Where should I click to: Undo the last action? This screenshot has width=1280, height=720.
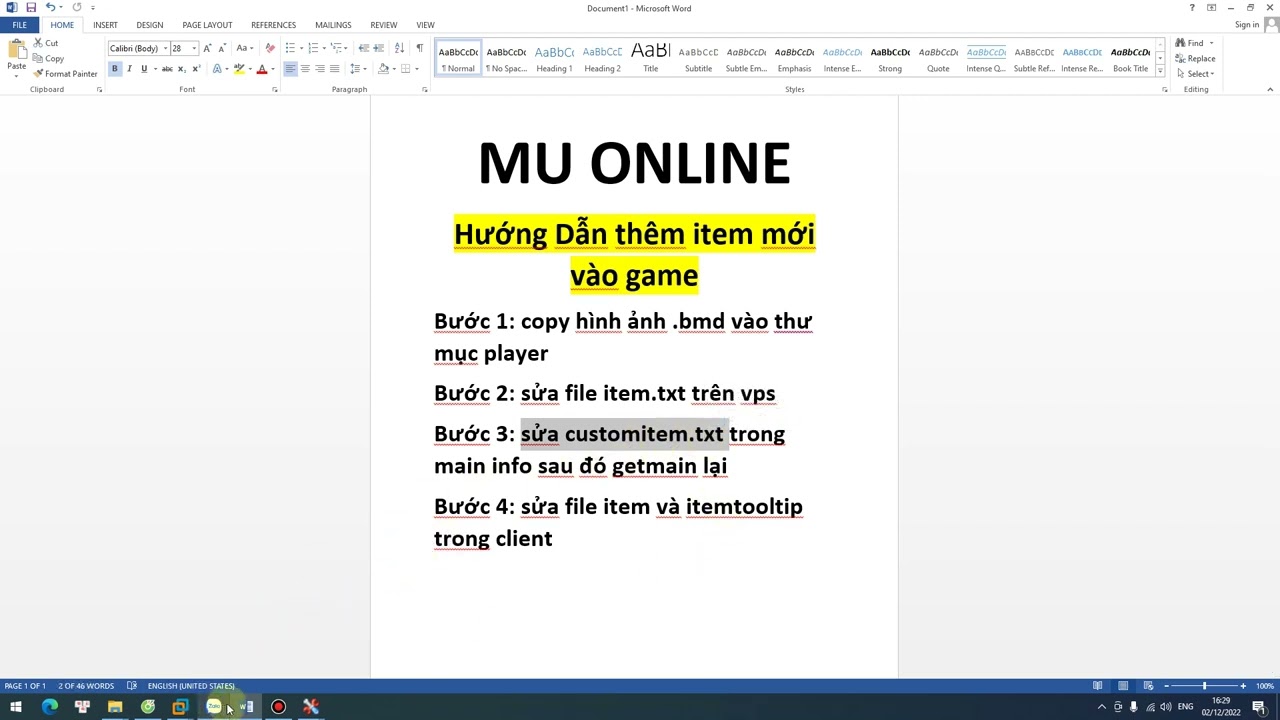tap(50, 8)
